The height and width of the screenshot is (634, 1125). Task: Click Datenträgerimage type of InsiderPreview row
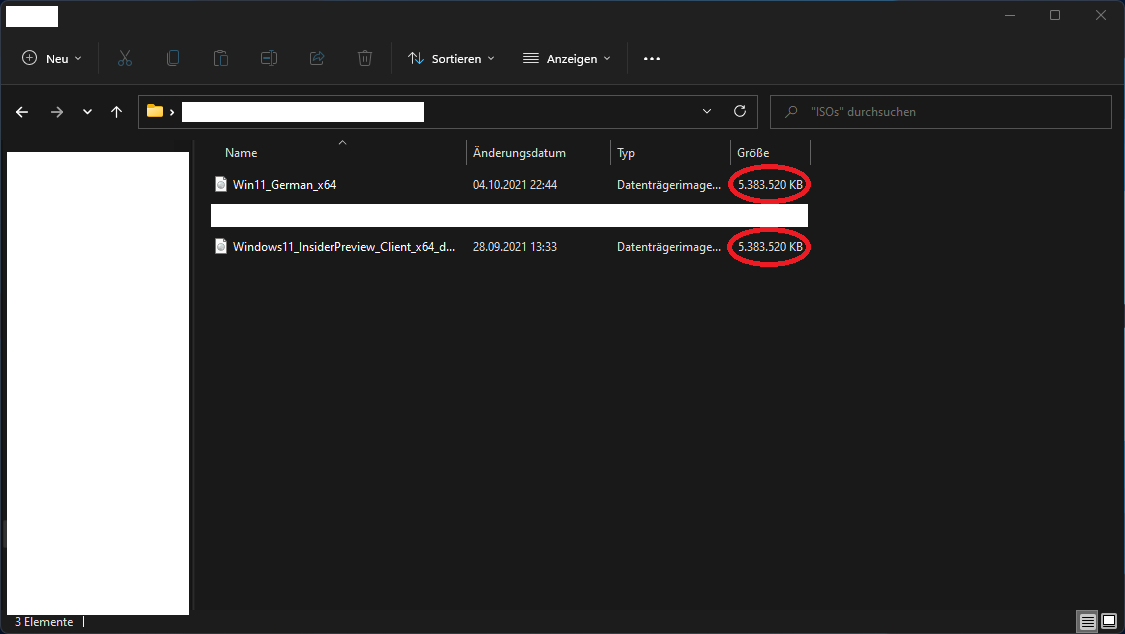tap(669, 247)
